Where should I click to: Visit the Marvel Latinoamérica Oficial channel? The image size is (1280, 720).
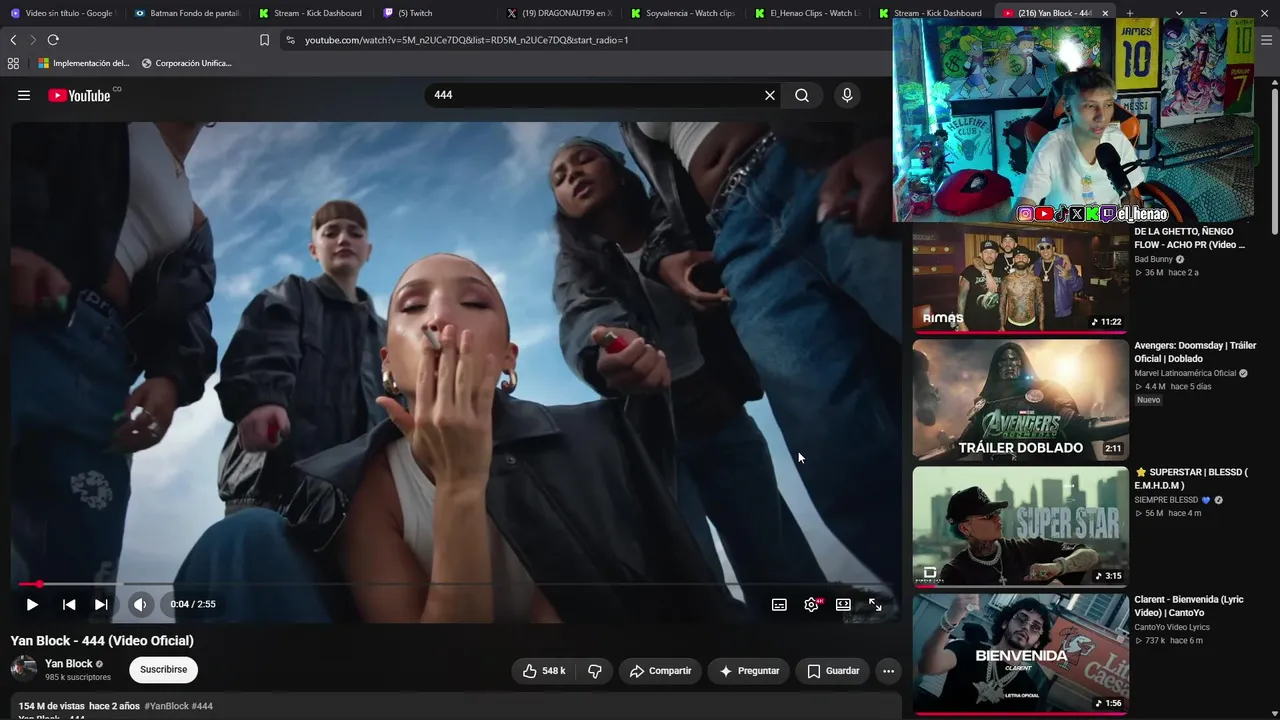pyautogui.click(x=1185, y=373)
